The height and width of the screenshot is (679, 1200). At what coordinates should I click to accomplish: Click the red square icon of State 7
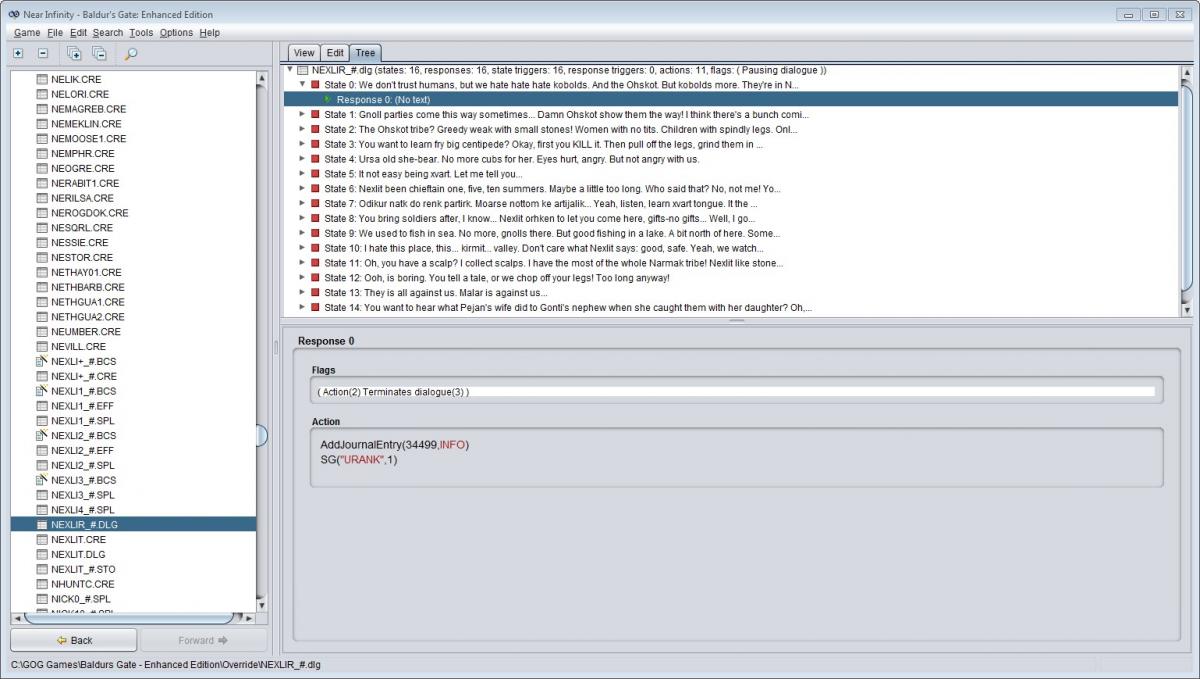click(x=315, y=204)
